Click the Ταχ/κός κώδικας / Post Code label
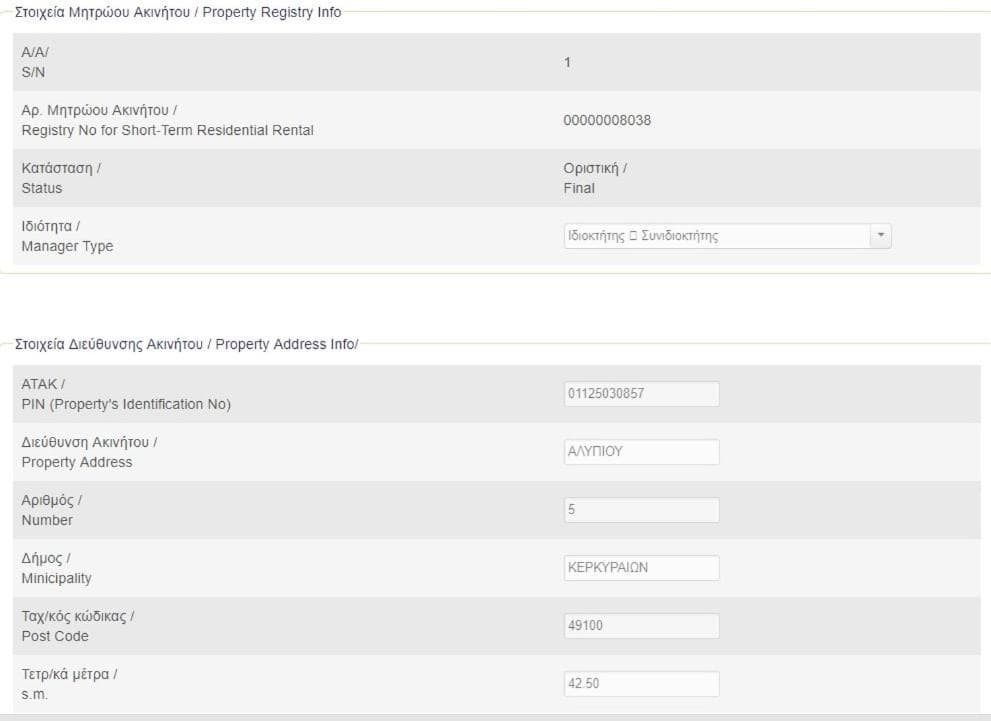The width and height of the screenshot is (991, 721). (77, 626)
